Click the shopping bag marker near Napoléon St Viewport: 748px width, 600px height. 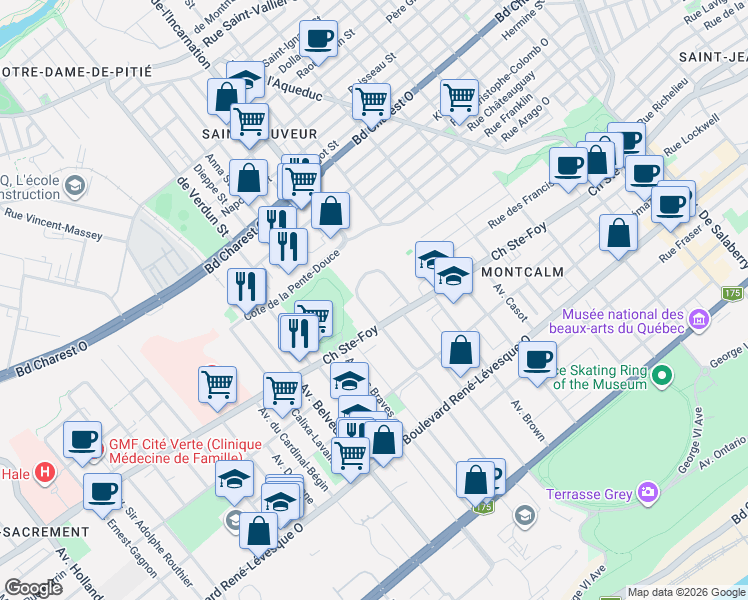tap(249, 181)
